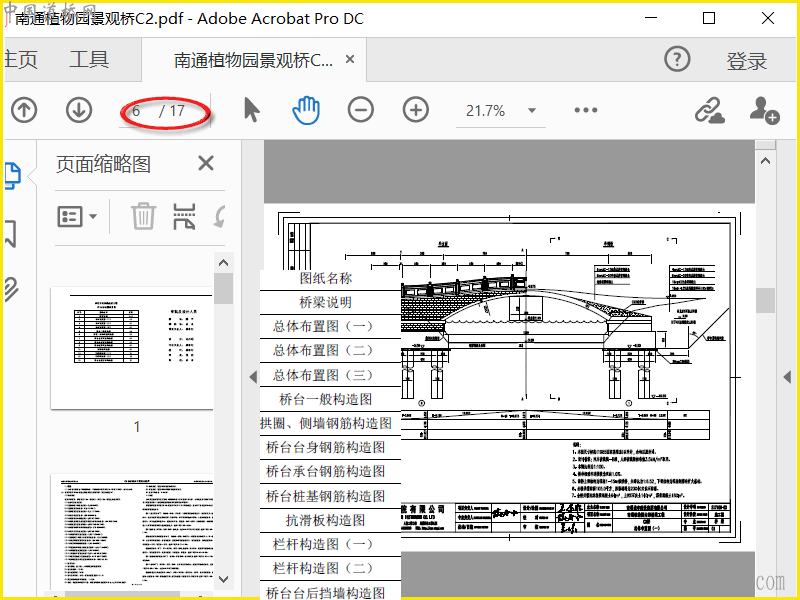Click the add person share icon

pyautogui.click(x=764, y=110)
